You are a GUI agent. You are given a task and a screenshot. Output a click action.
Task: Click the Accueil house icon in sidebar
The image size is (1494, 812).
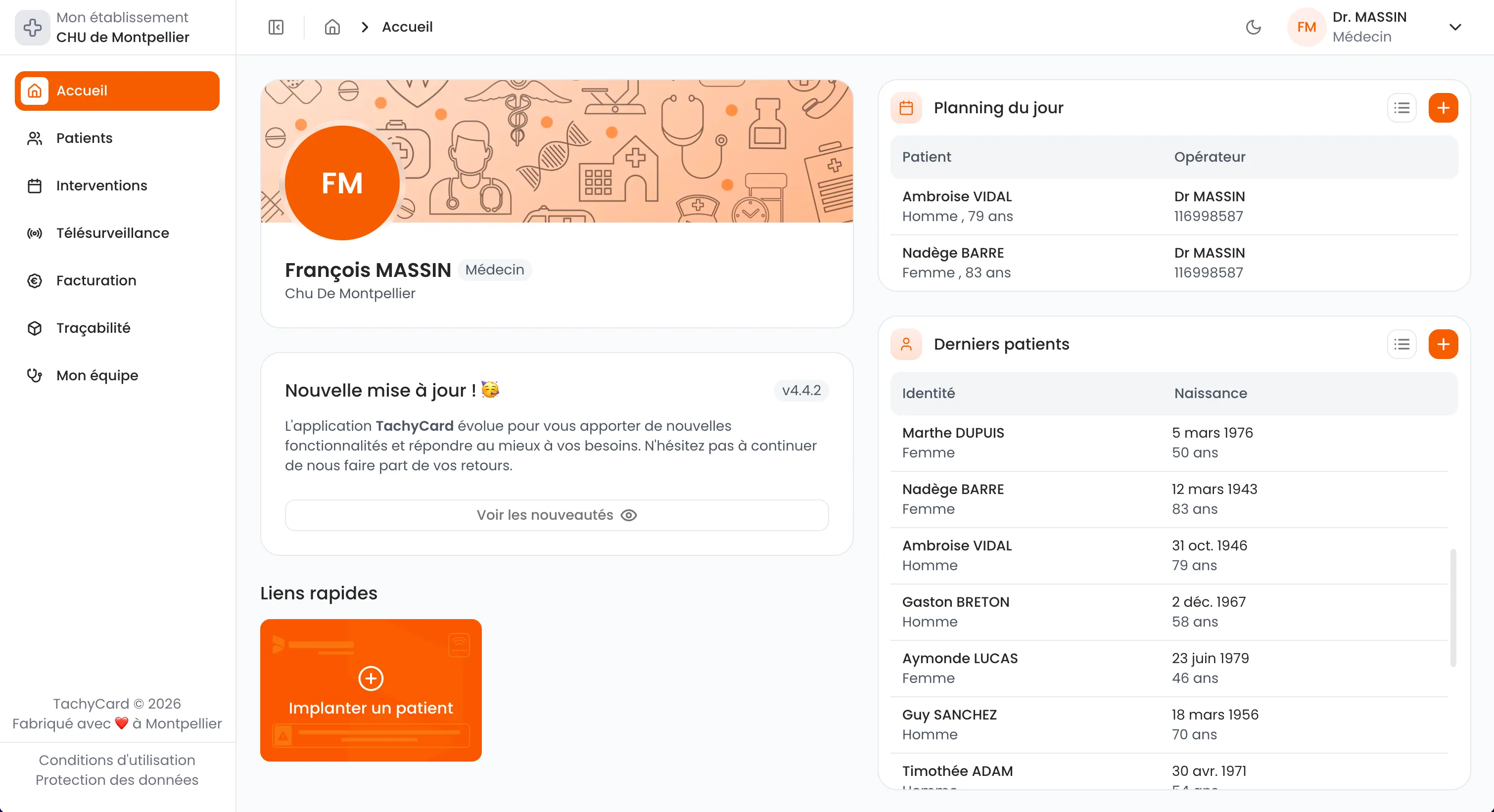pos(35,91)
